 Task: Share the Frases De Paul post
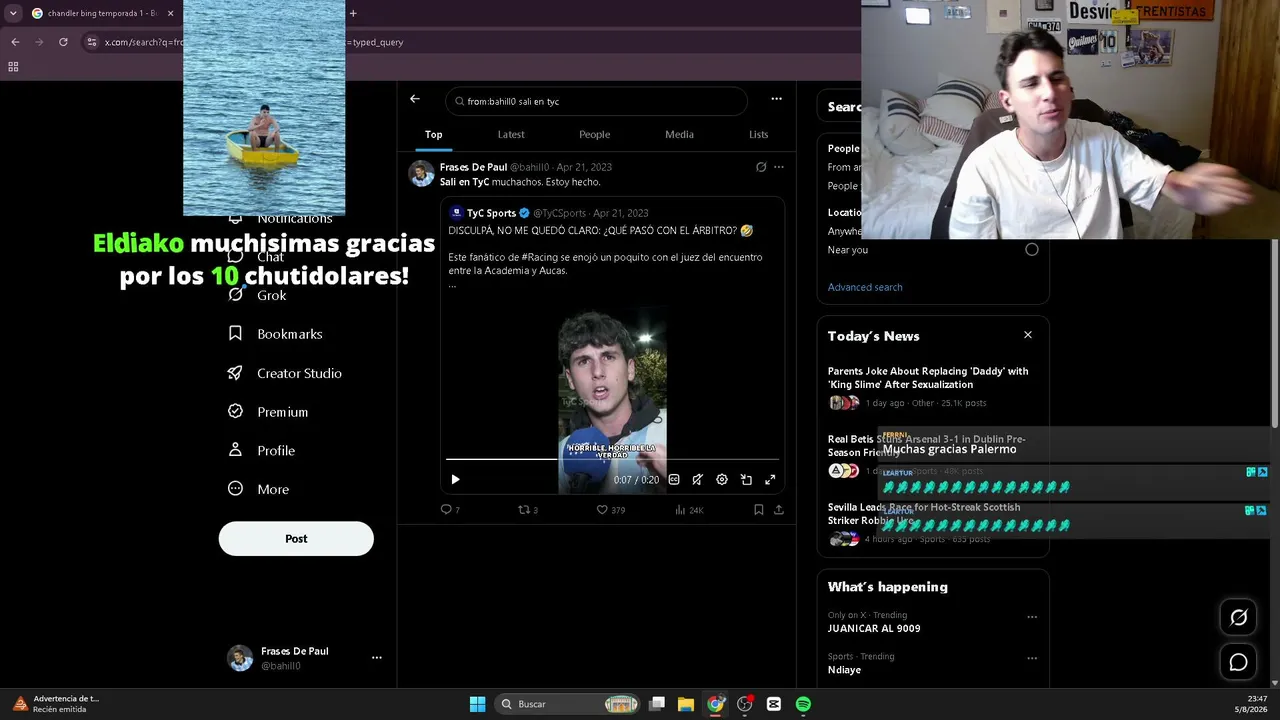coord(779,510)
